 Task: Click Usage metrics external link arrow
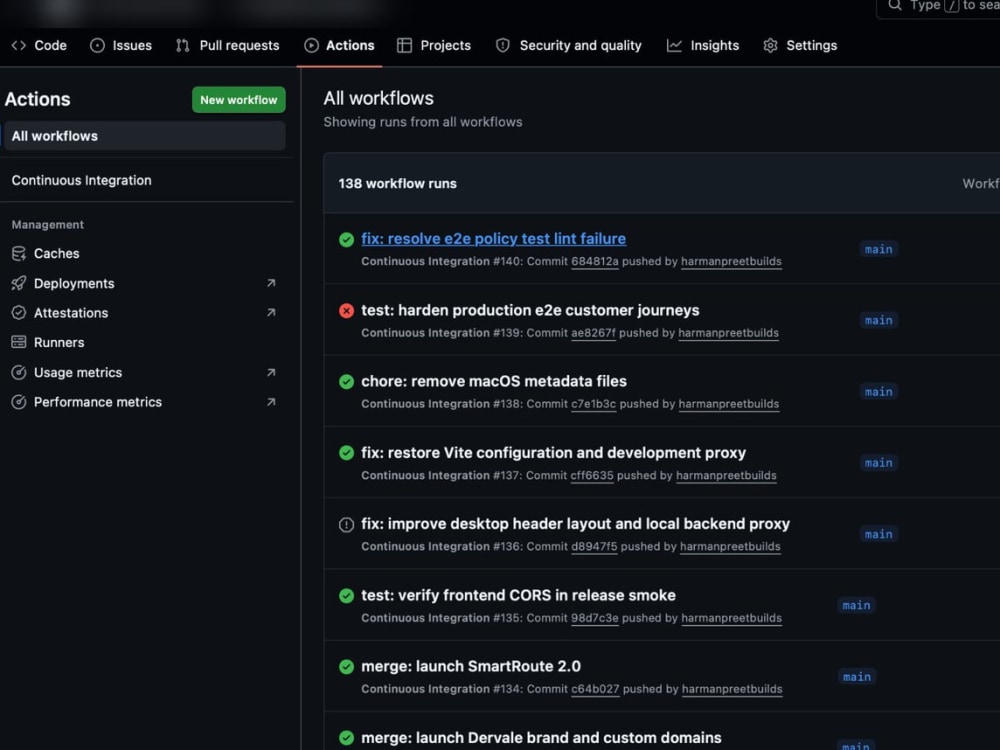271,372
